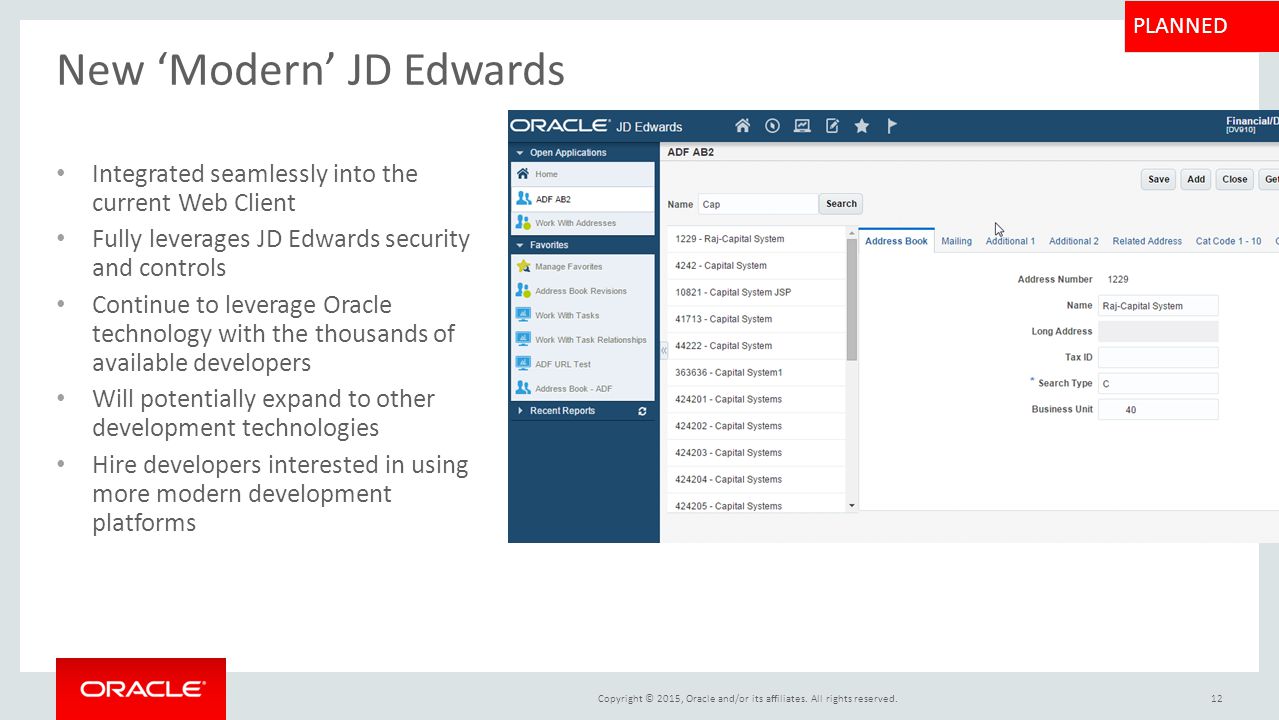This screenshot has height=720, width=1279.
Task: Click the ADF AB2 people icon
Action: (x=523, y=199)
